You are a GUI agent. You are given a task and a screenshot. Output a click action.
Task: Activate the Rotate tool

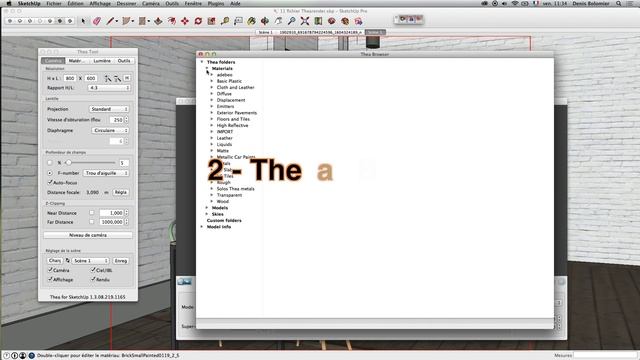click(198, 21)
